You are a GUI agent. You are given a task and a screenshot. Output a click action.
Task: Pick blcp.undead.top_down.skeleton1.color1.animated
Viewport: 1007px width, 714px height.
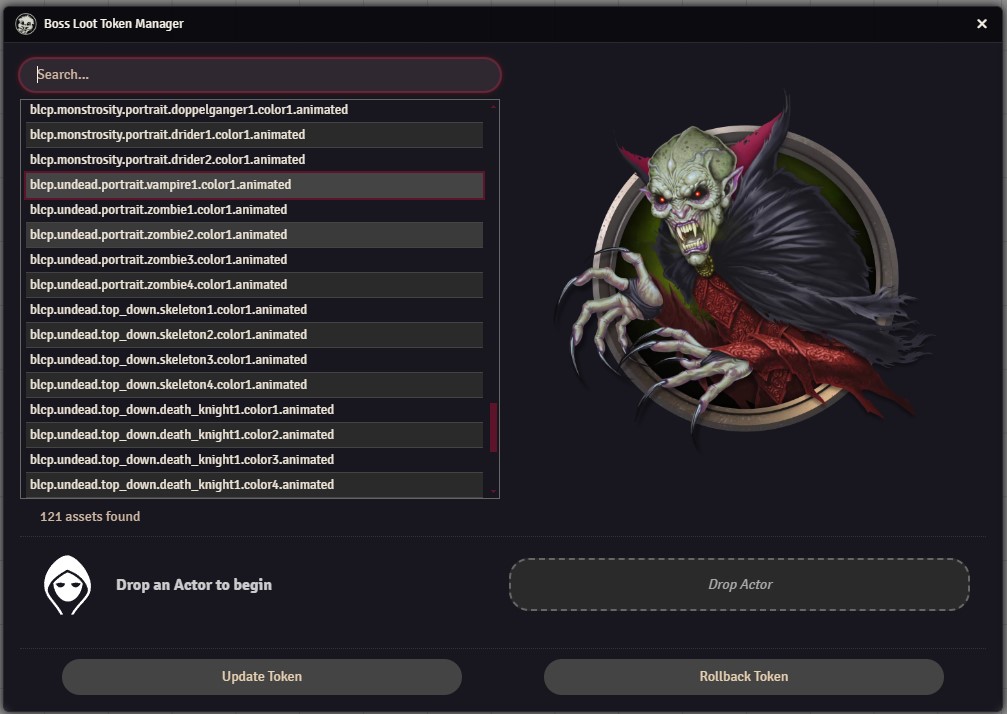tap(254, 310)
